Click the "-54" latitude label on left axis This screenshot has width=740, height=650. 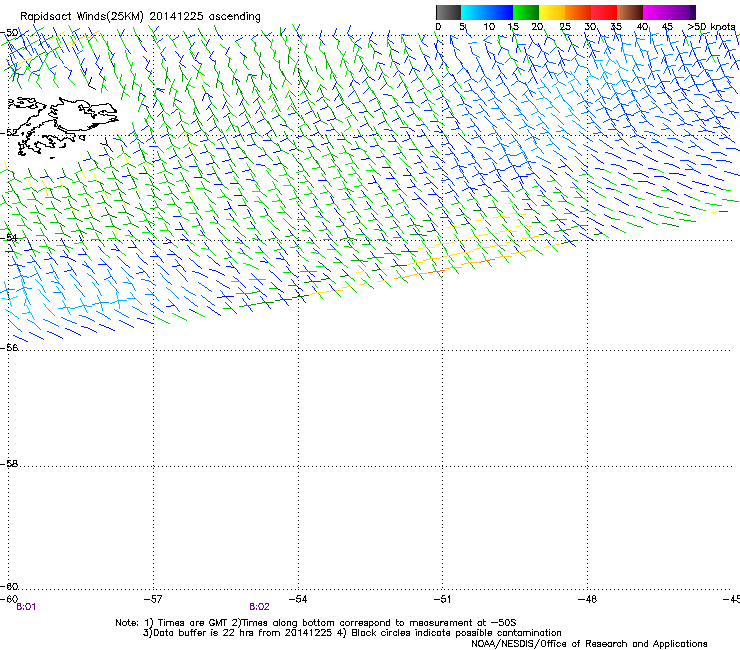(9, 237)
